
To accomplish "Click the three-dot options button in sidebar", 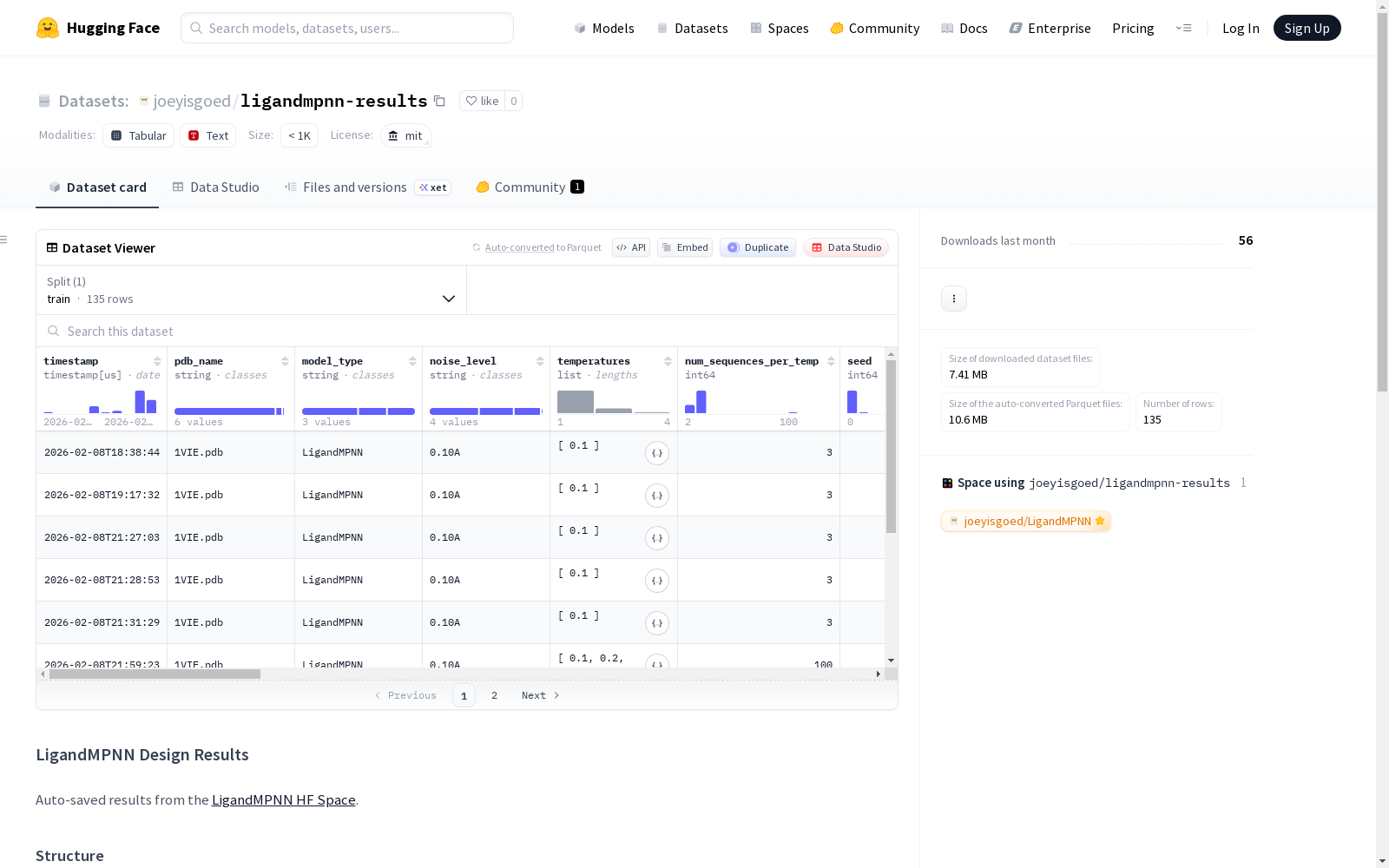I will click(x=954, y=299).
